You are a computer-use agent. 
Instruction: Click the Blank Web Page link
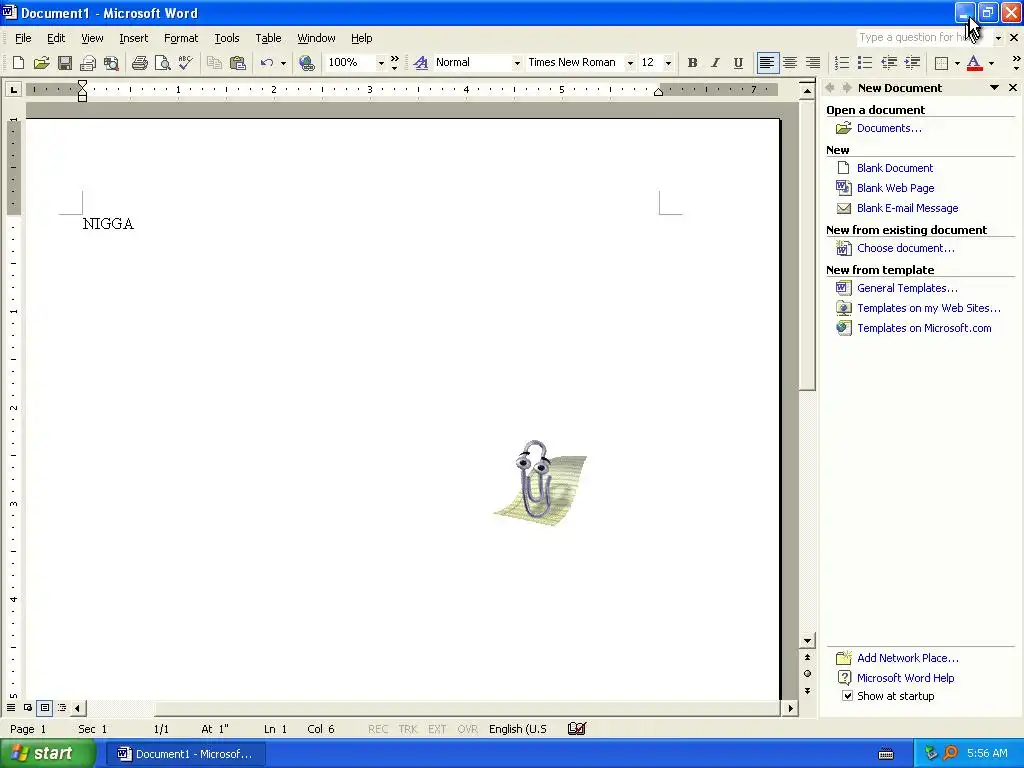[895, 188]
